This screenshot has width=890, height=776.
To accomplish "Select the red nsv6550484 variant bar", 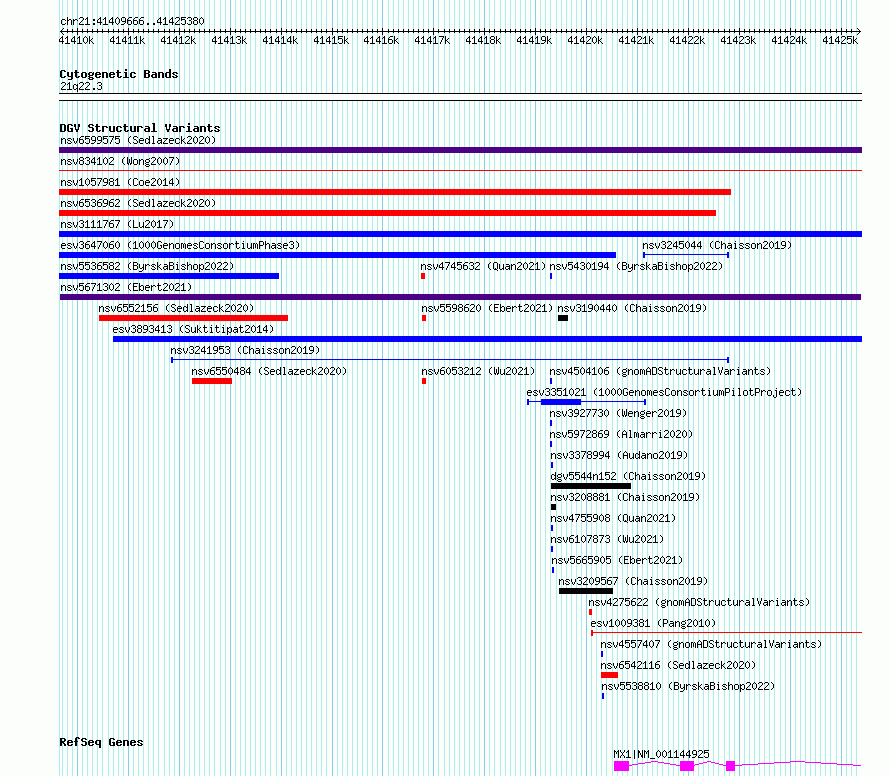I will pyautogui.click(x=212, y=381).
